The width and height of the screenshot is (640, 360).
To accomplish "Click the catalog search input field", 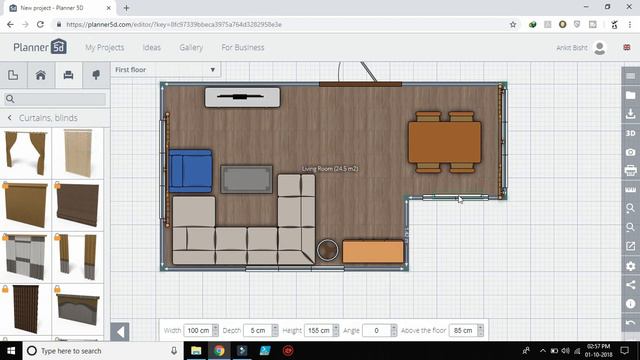I will point(55,99).
